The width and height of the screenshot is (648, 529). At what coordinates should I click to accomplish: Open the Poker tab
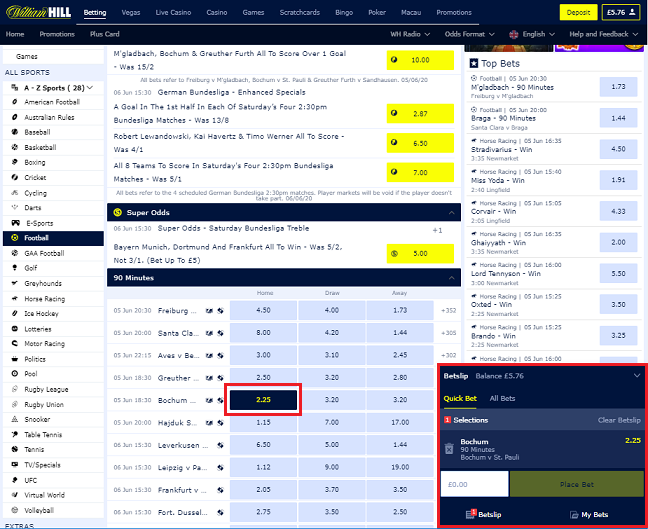pos(377,12)
